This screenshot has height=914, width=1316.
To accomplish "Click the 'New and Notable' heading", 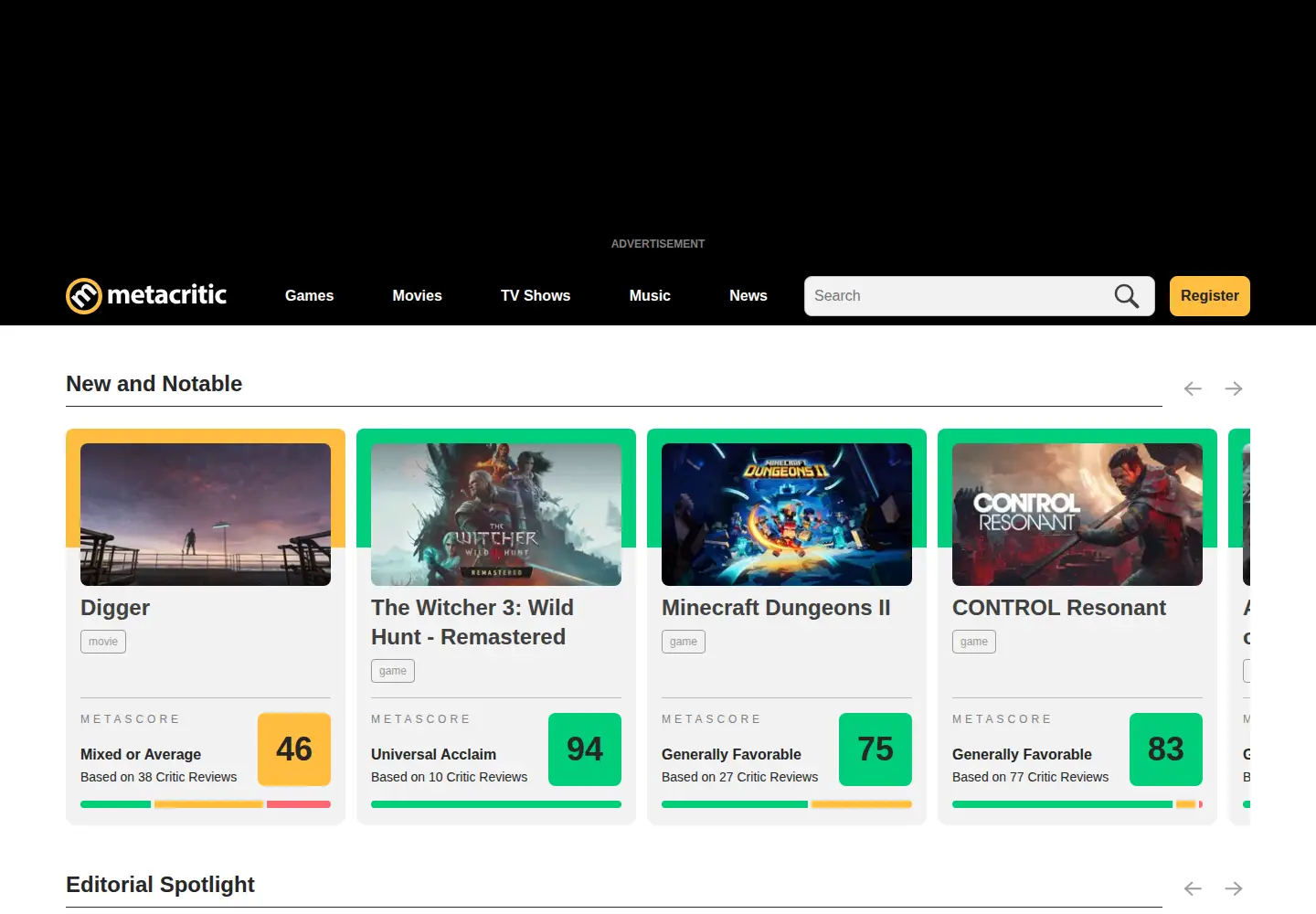I will click(x=154, y=384).
